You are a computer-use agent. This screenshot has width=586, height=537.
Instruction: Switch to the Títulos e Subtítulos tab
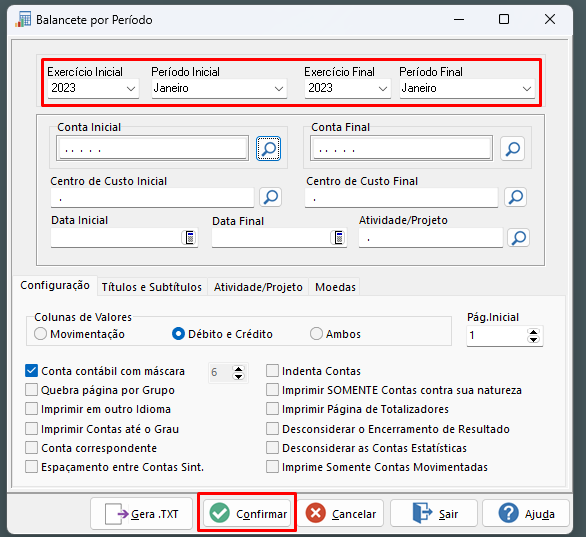click(x=152, y=287)
